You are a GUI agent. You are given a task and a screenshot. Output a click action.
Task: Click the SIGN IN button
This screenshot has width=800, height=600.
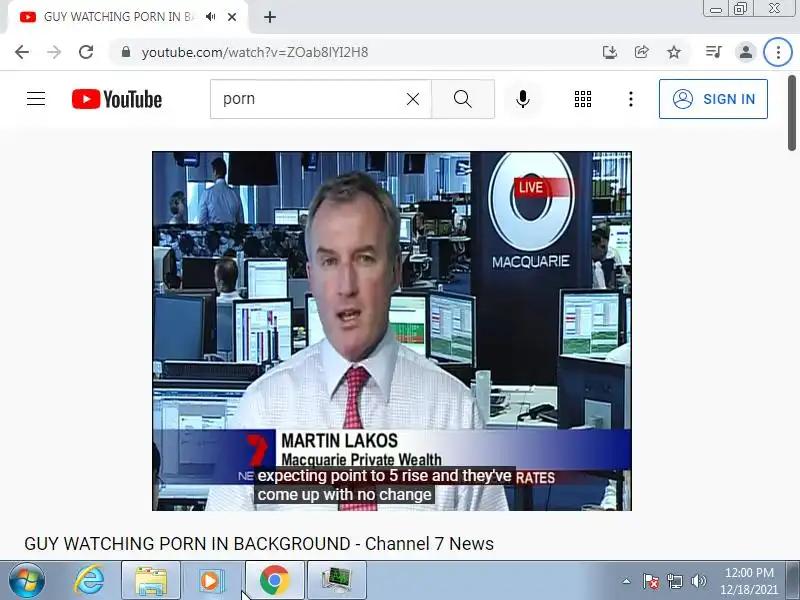pyautogui.click(x=713, y=99)
